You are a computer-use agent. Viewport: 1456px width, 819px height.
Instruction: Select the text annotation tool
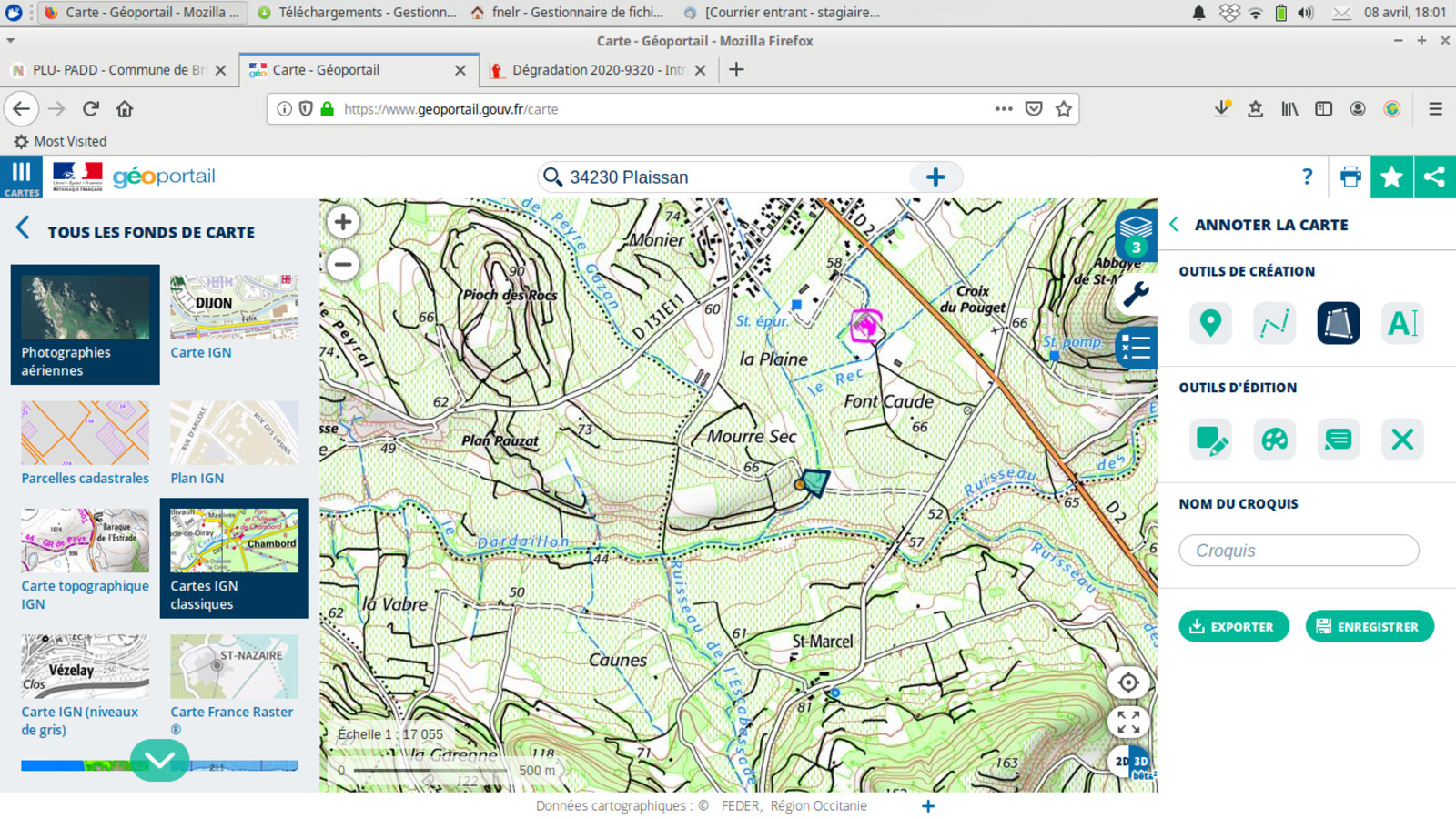(x=1401, y=323)
